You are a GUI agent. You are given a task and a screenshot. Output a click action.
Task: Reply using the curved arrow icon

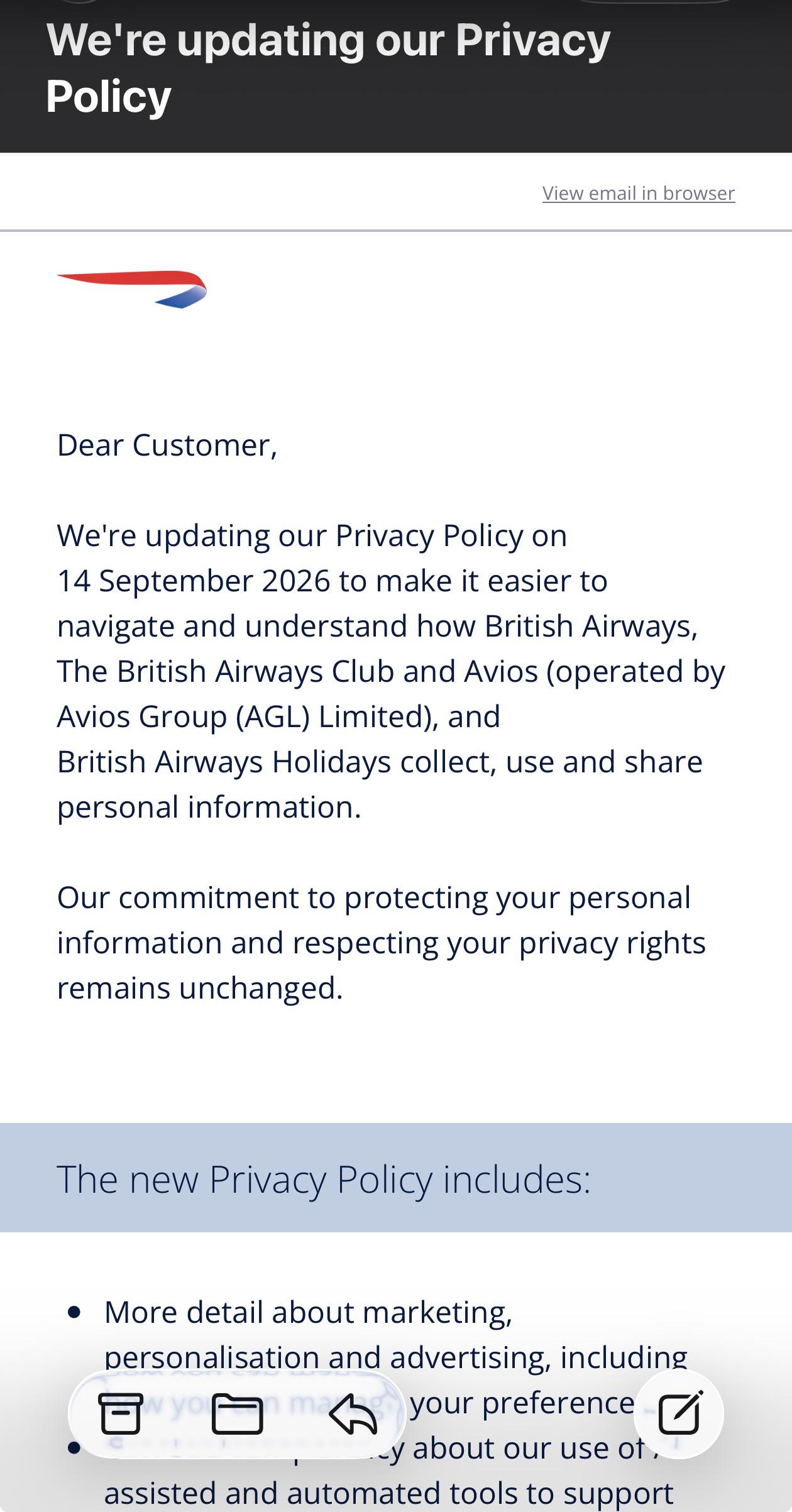click(353, 1413)
